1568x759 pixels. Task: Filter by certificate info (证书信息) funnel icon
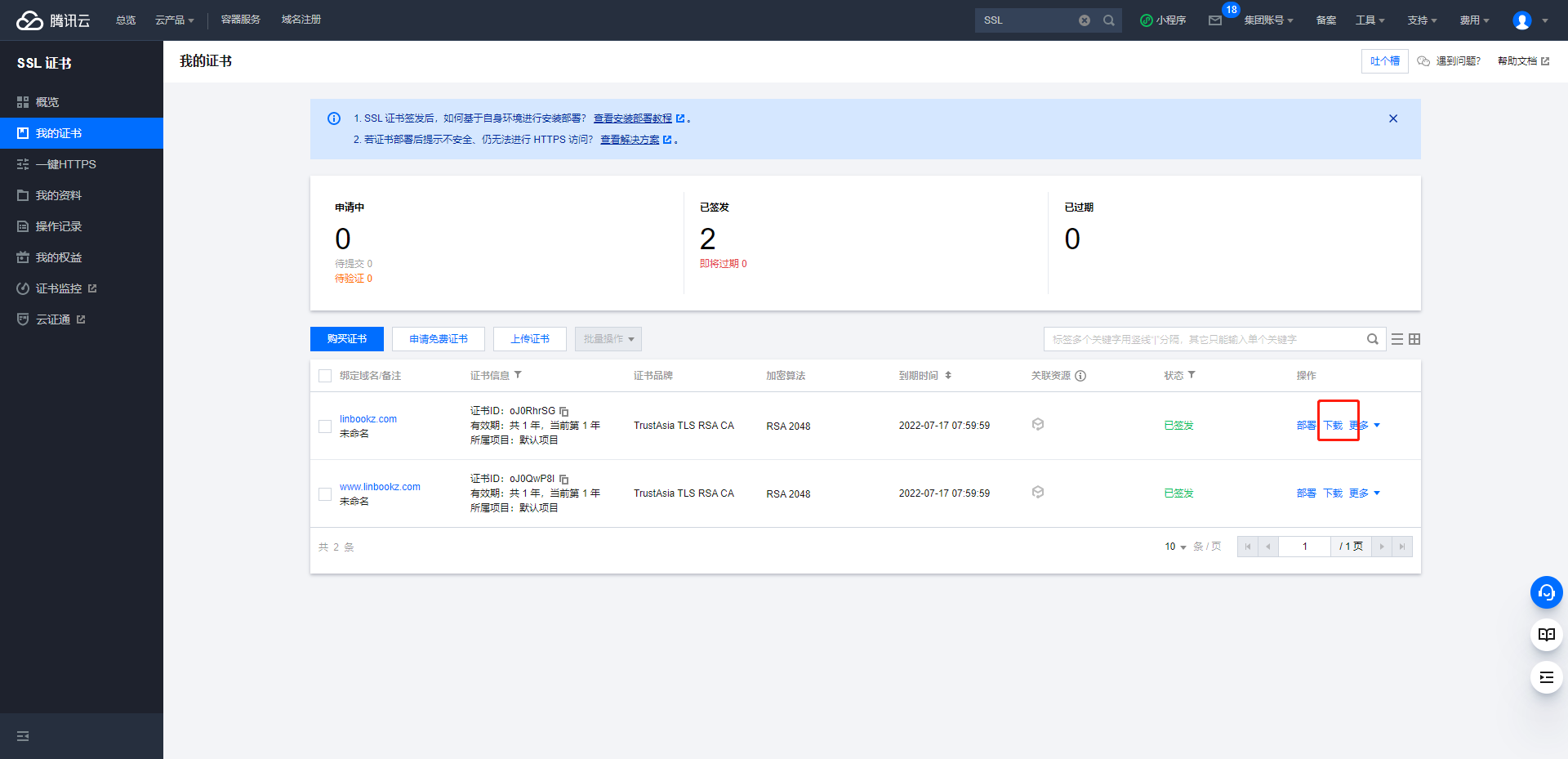click(518, 375)
